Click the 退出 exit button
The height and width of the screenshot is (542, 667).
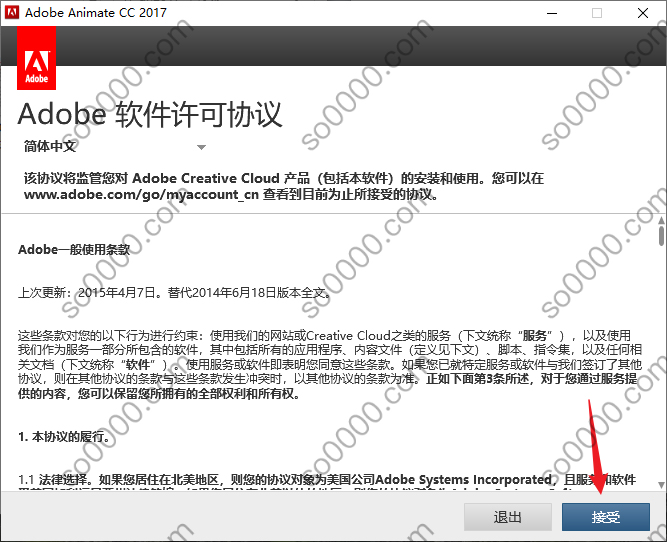(508, 517)
